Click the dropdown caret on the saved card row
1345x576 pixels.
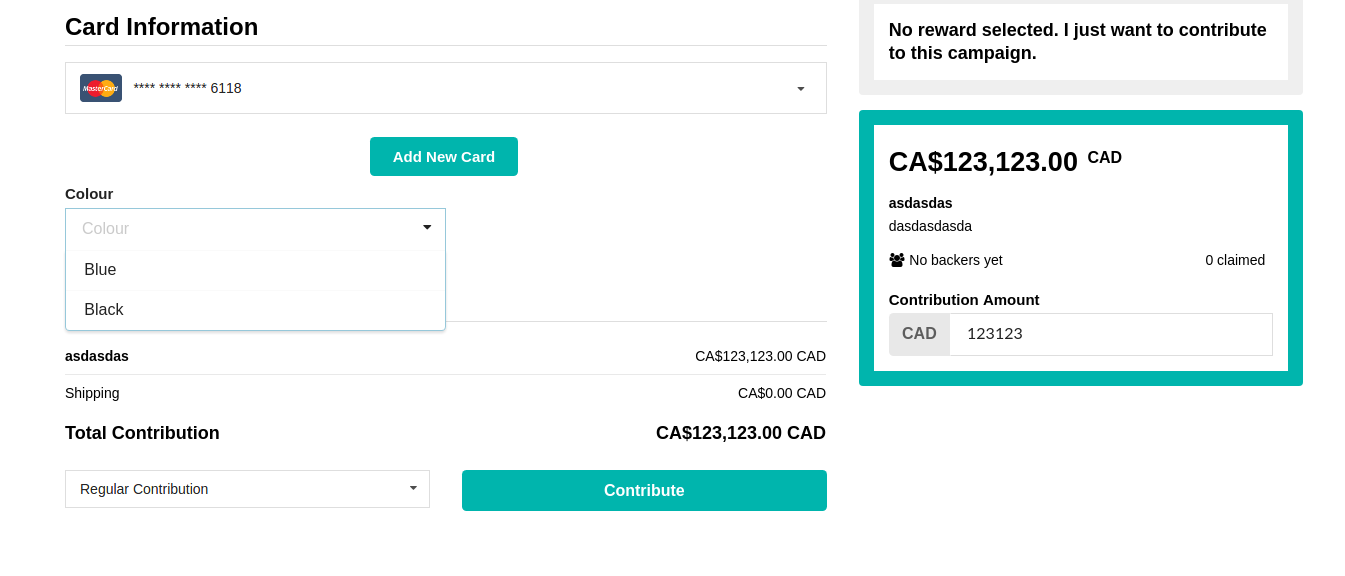(799, 88)
